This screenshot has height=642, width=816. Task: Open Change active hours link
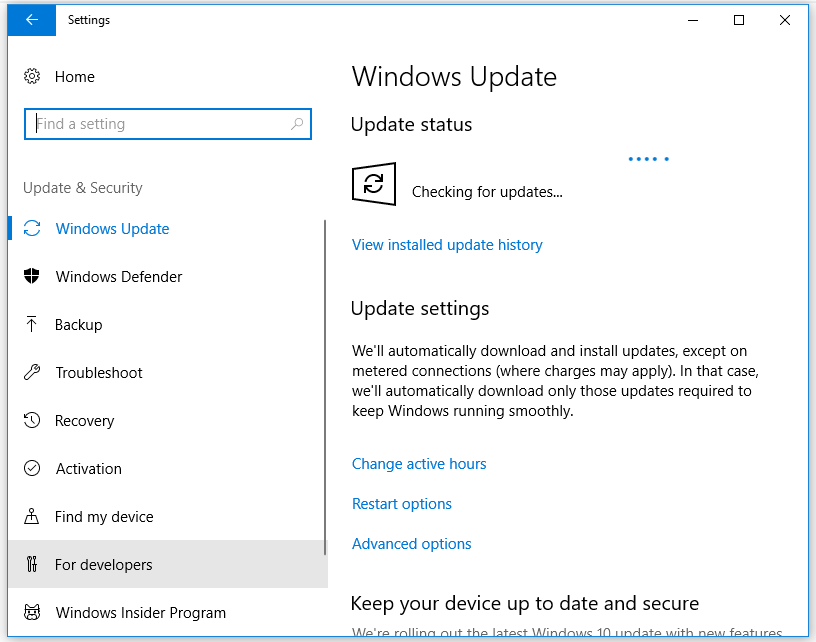(x=419, y=464)
